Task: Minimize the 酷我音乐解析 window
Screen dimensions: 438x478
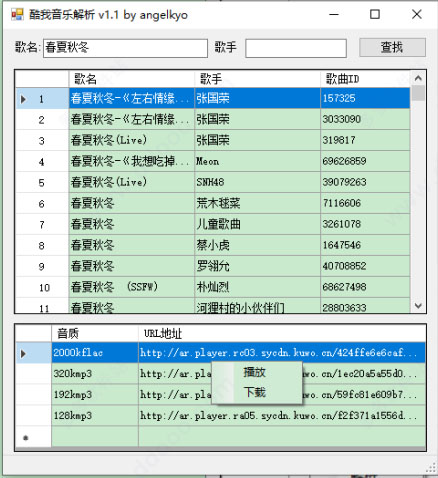Action: pyautogui.click(x=334, y=14)
